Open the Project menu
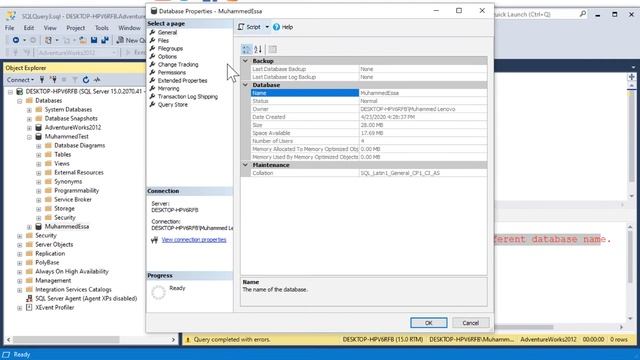The width and height of the screenshot is (640, 360). pos(76,28)
